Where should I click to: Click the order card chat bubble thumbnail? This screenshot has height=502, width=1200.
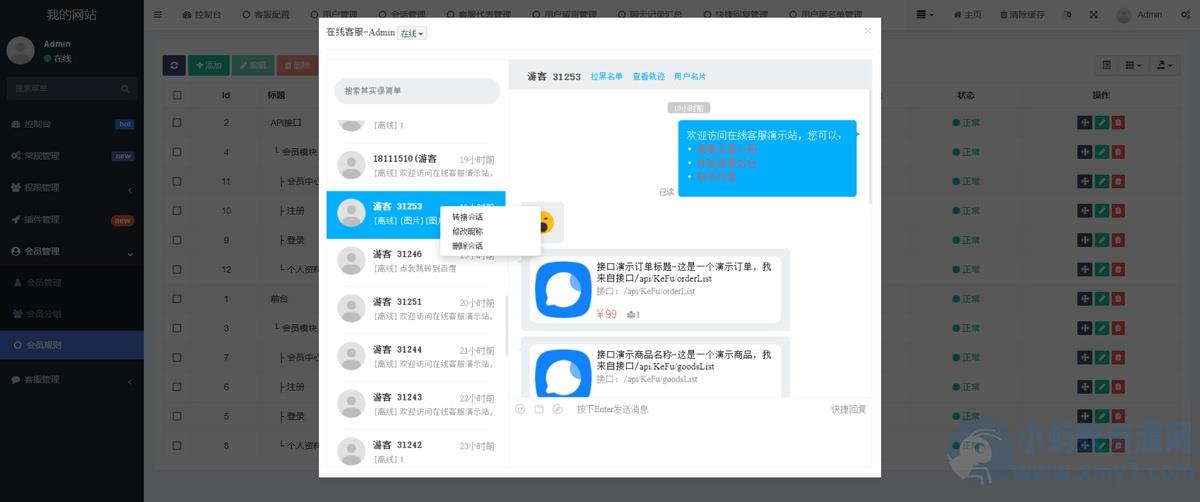tap(563, 289)
